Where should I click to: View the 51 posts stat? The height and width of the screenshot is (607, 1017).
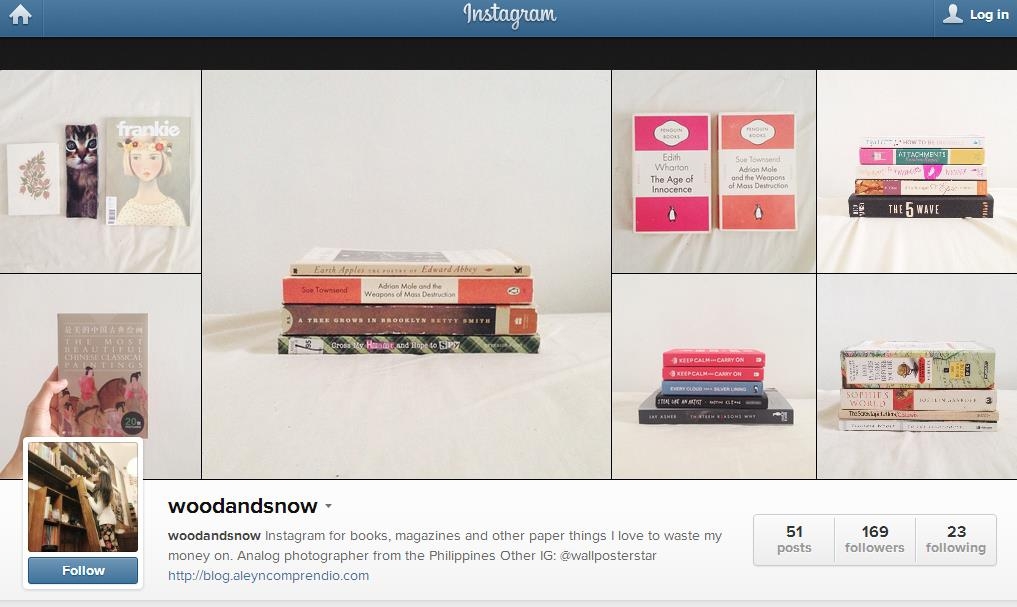point(794,540)
